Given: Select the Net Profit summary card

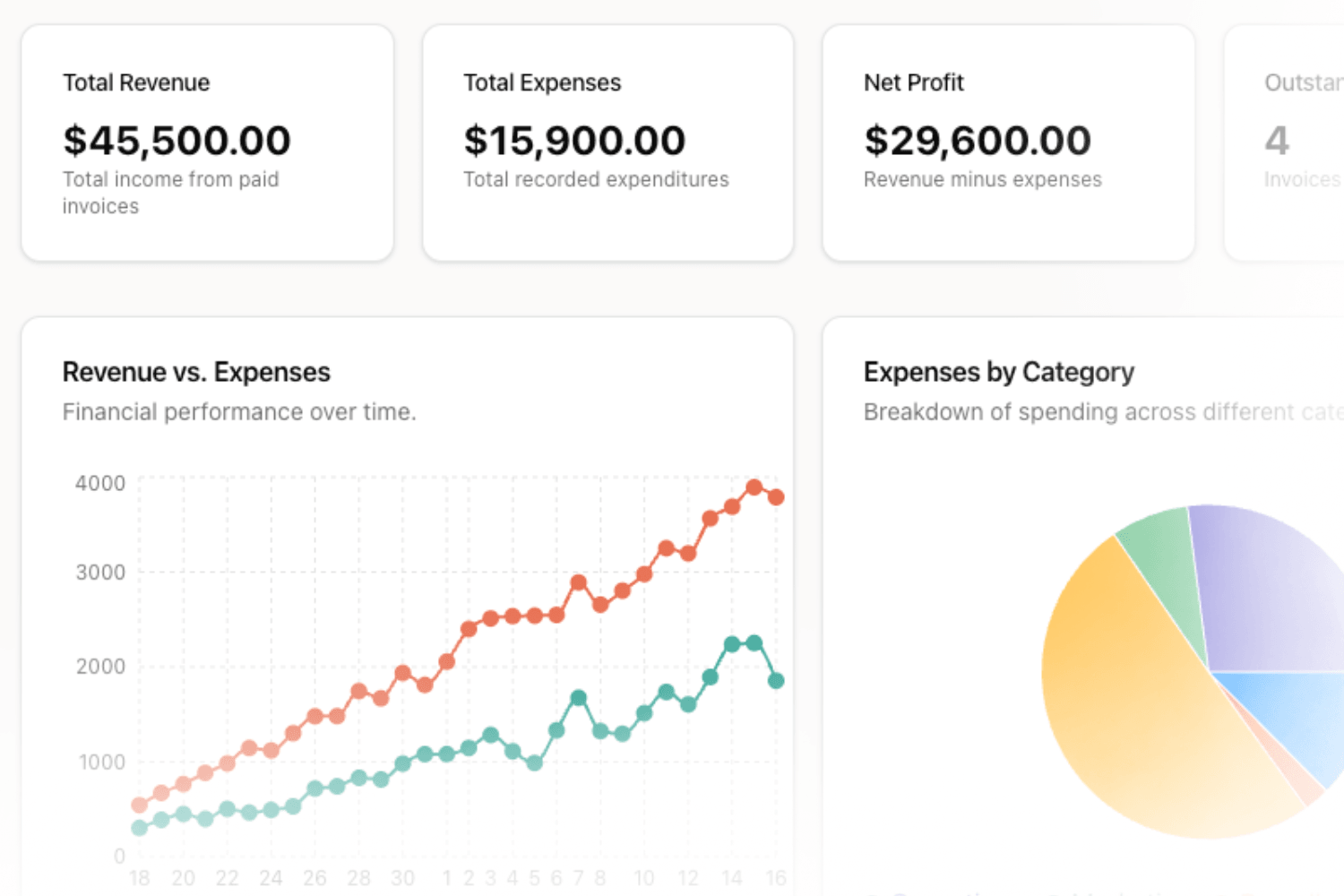Looking at the screenshot, I should coord(1008,143).
